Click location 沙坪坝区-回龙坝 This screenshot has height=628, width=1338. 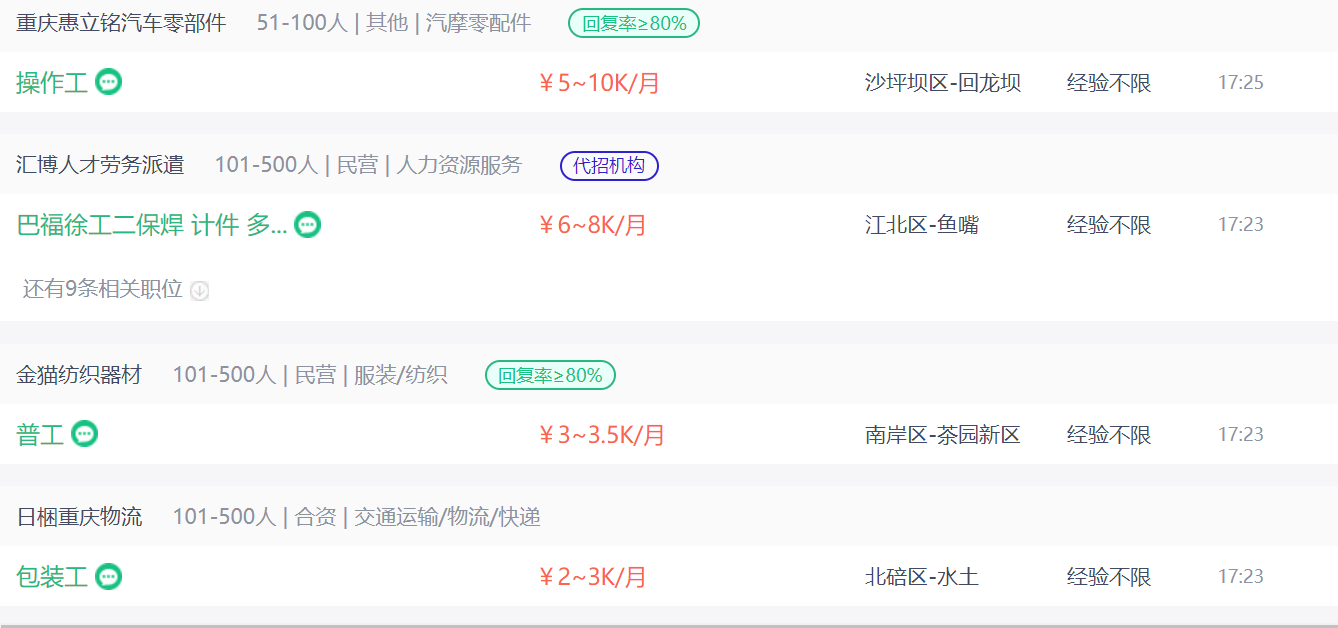pos(943,83)
